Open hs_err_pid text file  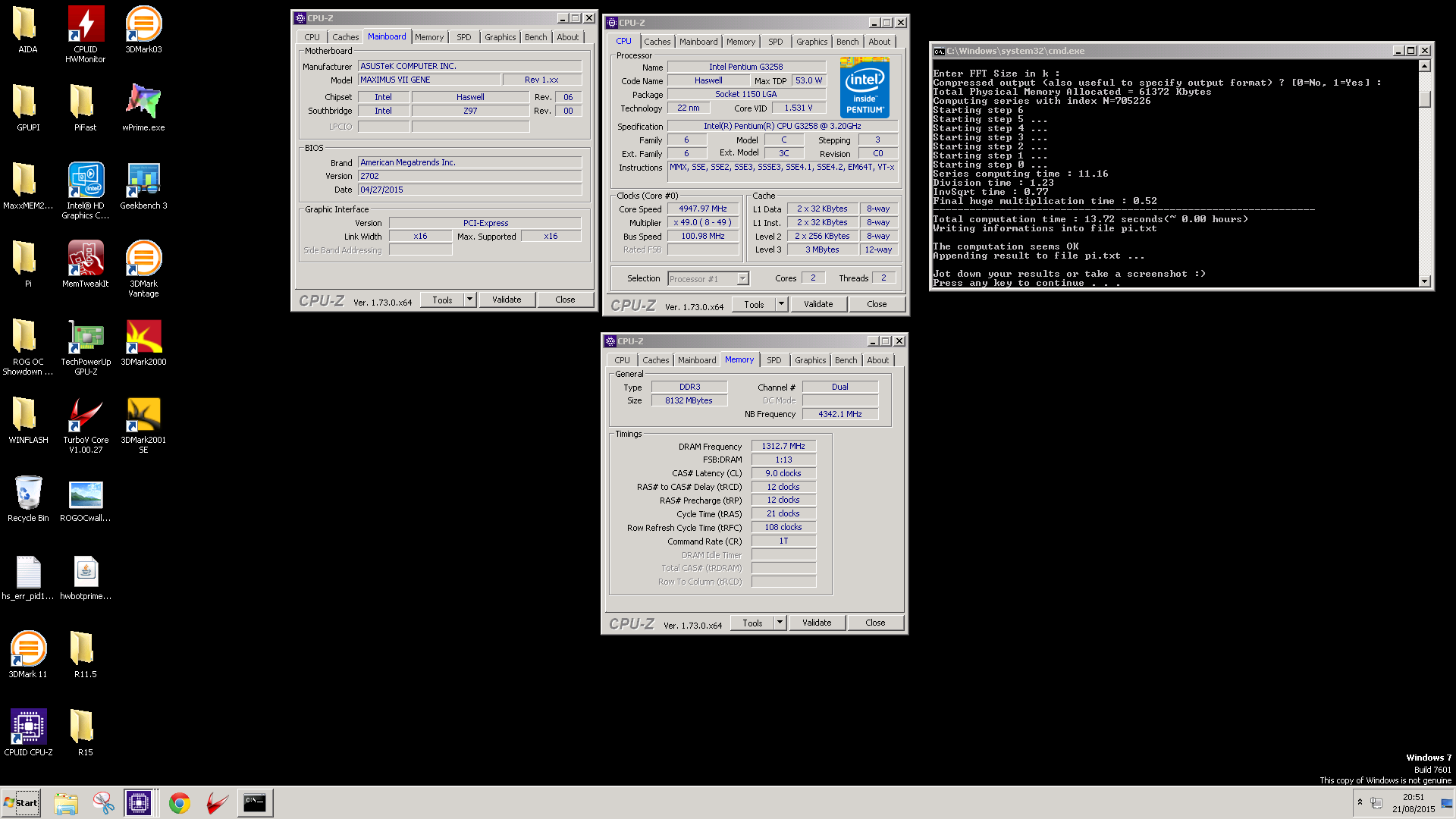click(x=28, y=577)
